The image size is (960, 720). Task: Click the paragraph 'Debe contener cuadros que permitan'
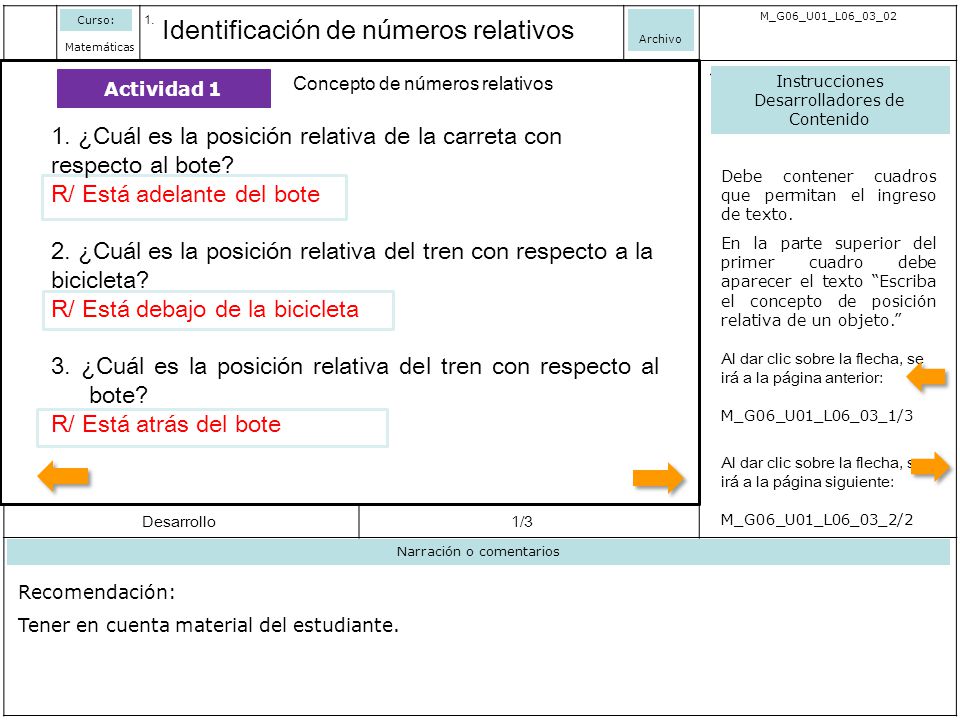(828, 195)
